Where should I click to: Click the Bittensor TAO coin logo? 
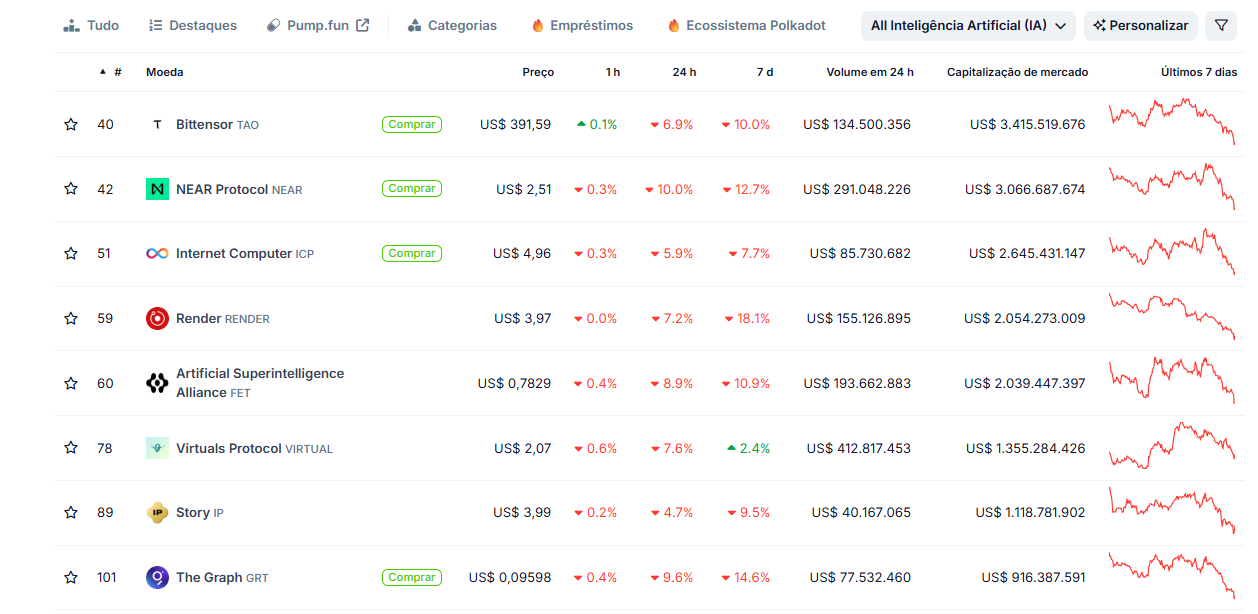click(157, 125)
